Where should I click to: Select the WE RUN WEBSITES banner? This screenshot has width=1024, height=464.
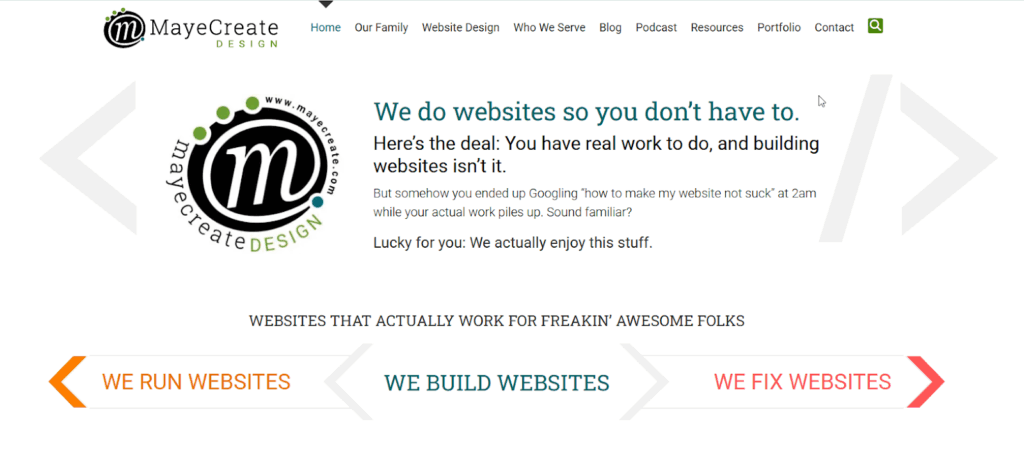tap(197, 382)
